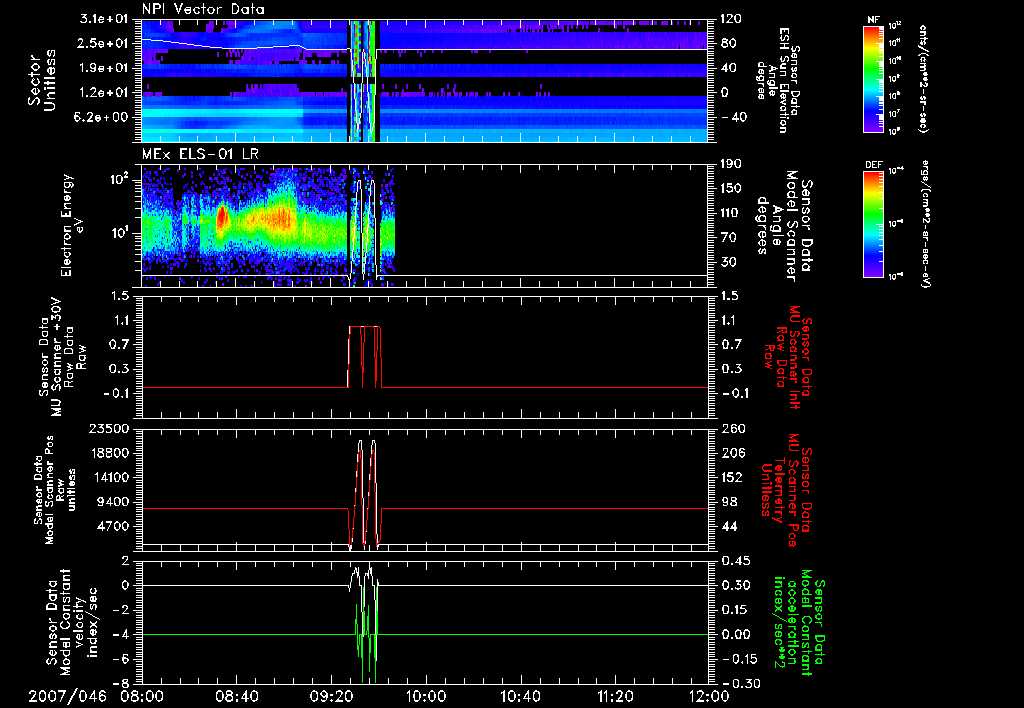The image size is (1024, 708).
Task: Click the MU Scanner +30V Raw Data label
Action: click(63, 357)
